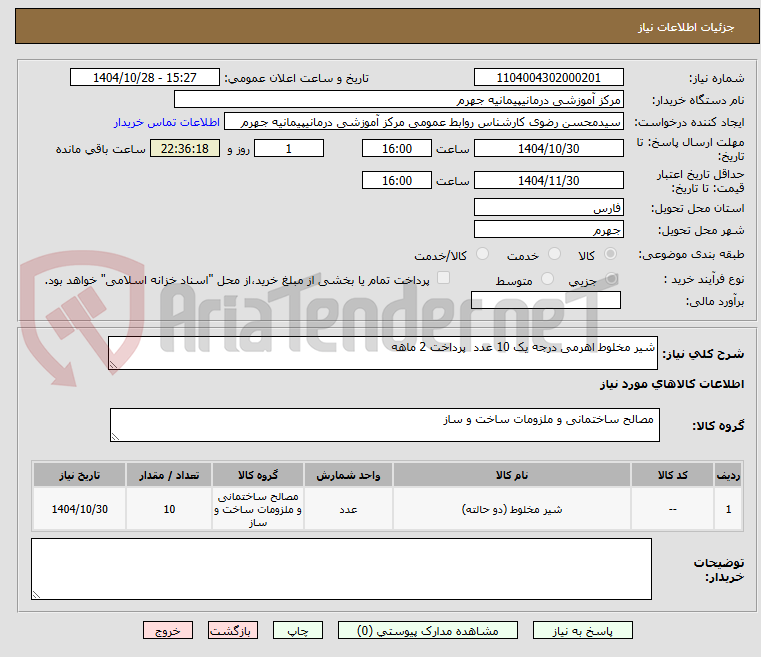Select the خدمت radio button
This screenshot has height=657, width=761.
554,254
